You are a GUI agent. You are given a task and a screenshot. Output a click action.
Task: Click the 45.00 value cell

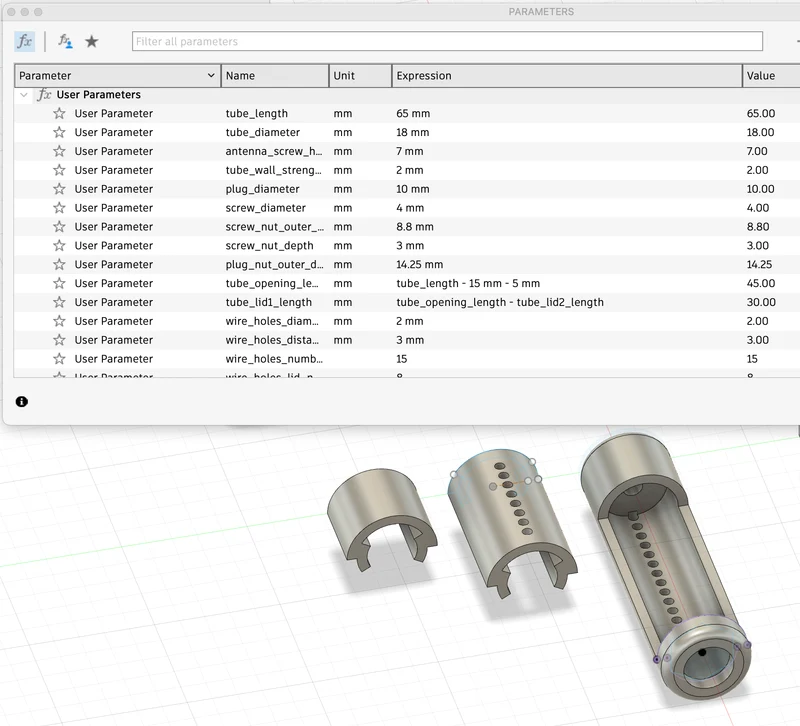(761, 283)
